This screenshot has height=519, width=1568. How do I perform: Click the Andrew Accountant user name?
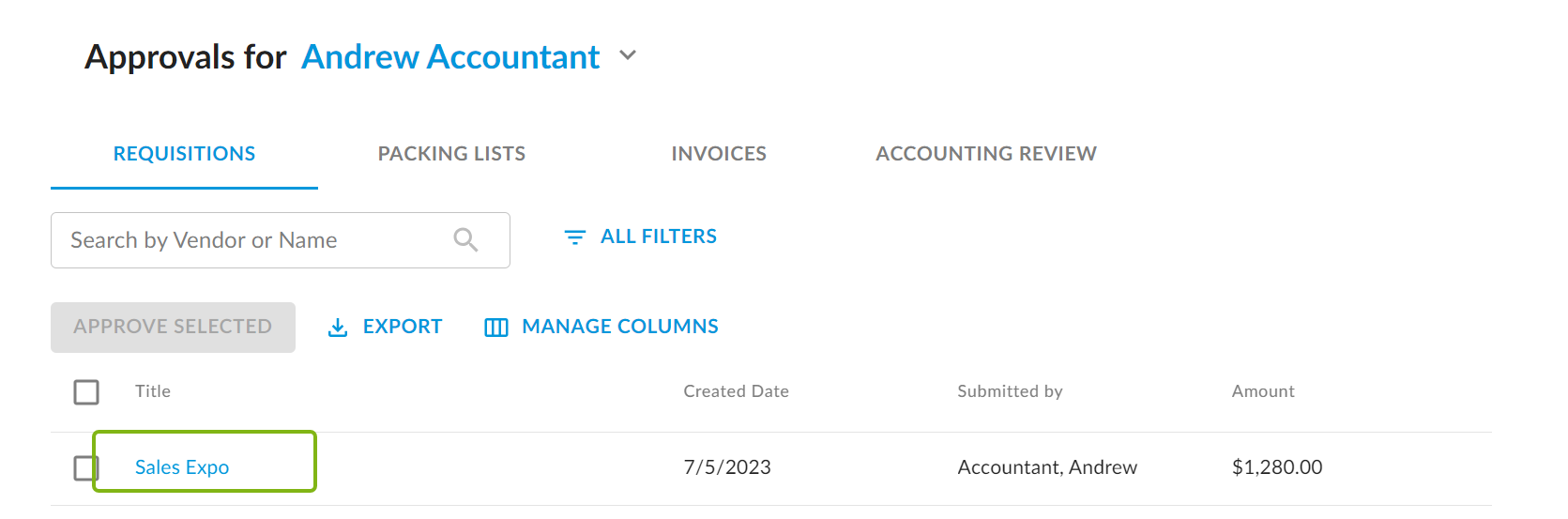(x=450, y=57)
